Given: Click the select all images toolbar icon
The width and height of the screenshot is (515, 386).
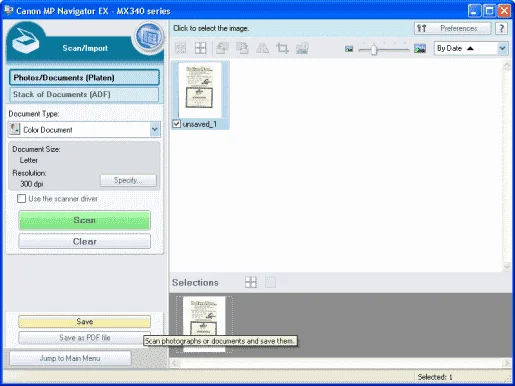Looking at the screenshot, I should 181,48.
